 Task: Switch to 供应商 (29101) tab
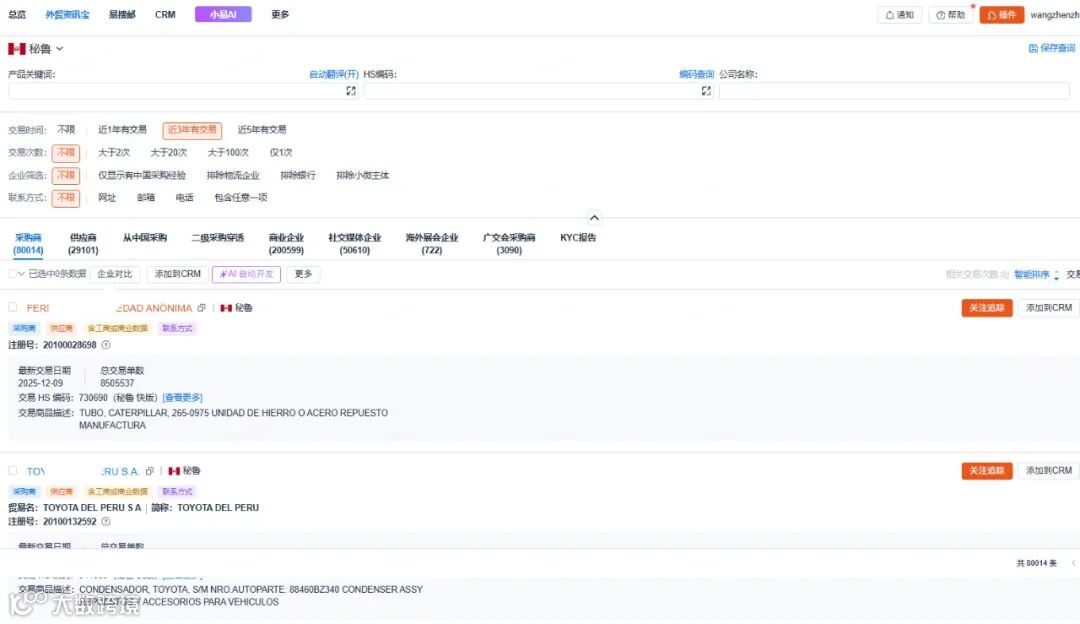click(x=83, y=244)
